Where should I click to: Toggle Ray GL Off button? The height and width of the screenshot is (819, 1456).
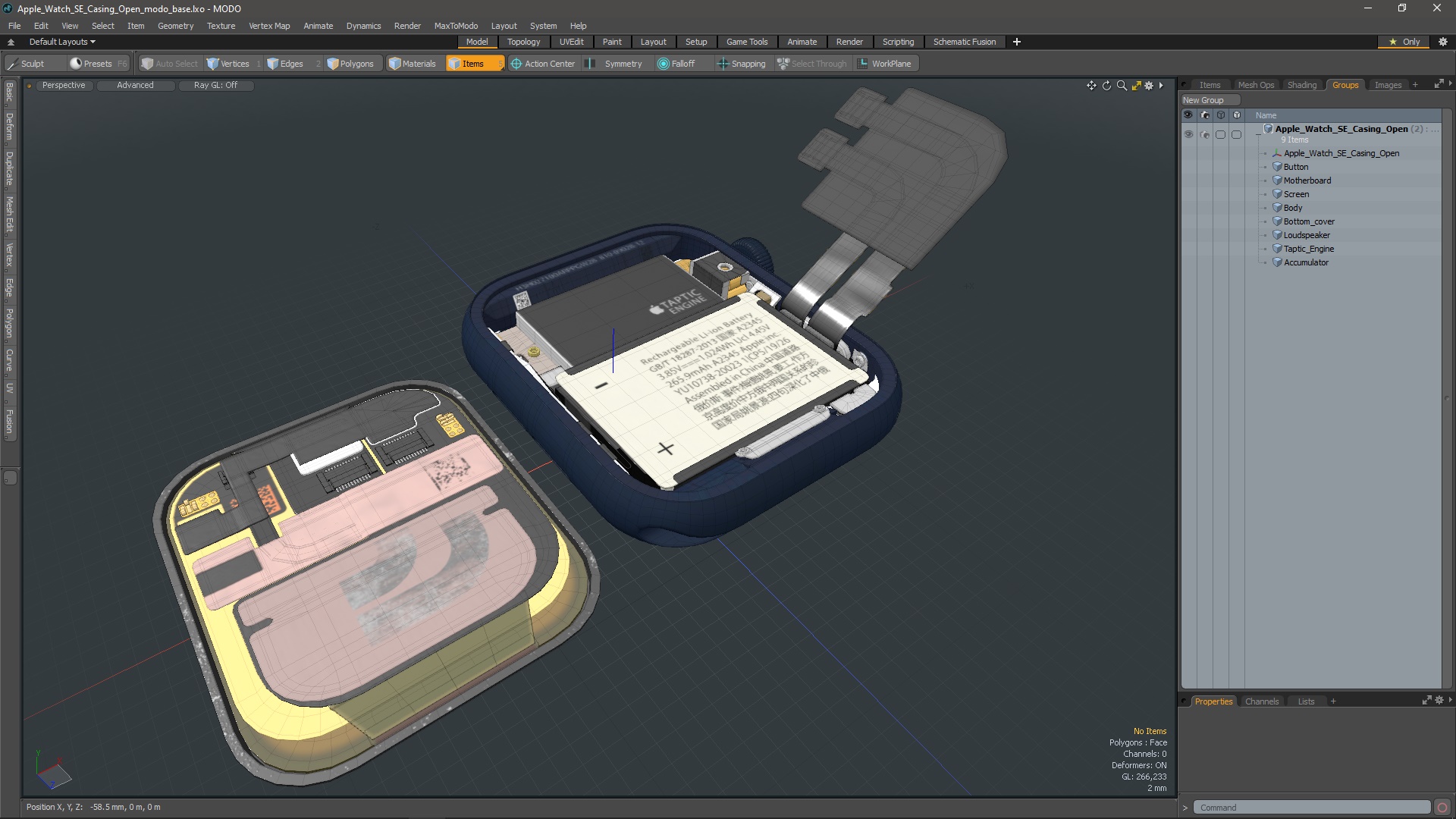pos(215,85)
